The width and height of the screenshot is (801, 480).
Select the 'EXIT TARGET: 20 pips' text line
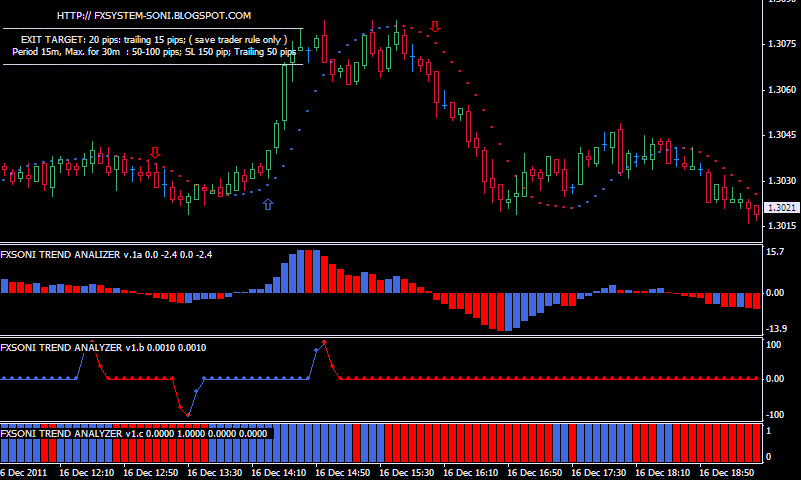(154, 40)
